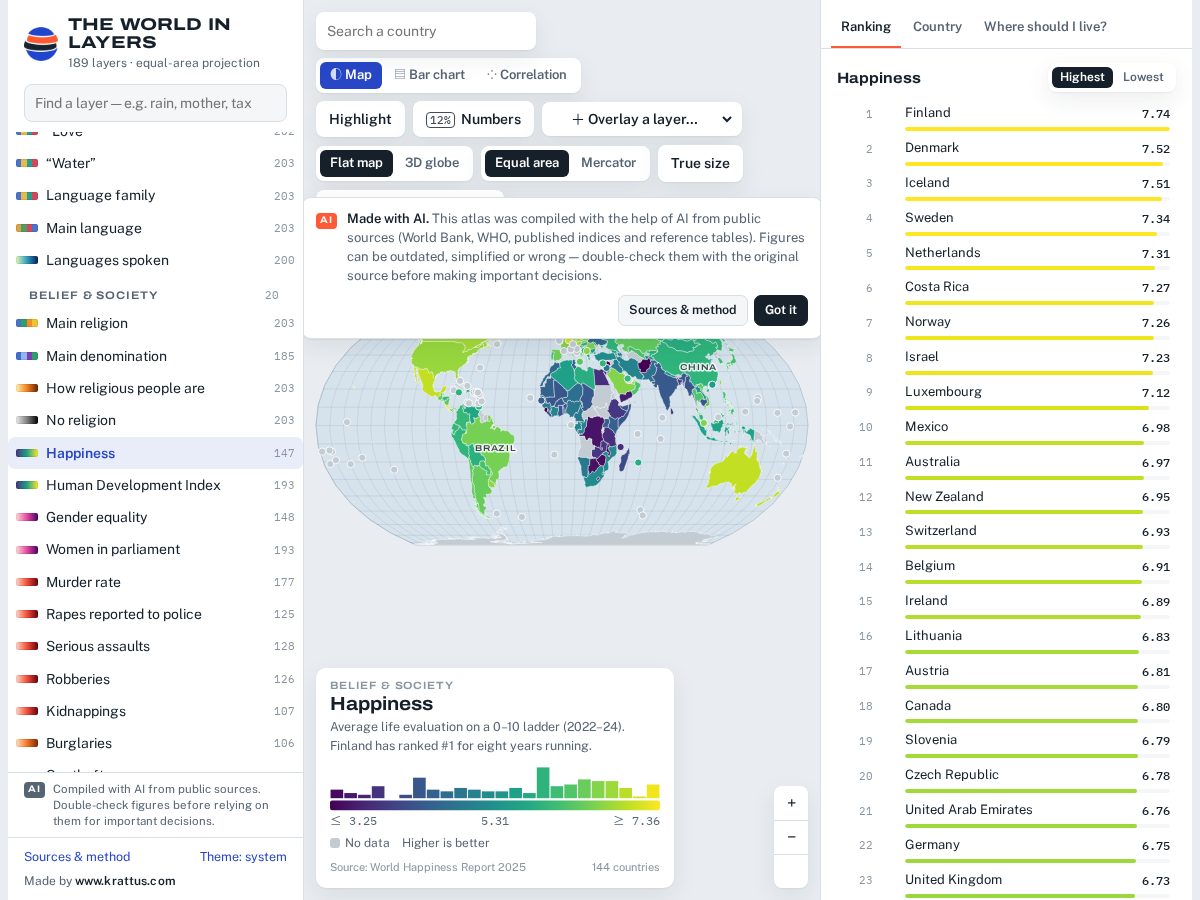Switch to Correlation view

pos(527,75)
